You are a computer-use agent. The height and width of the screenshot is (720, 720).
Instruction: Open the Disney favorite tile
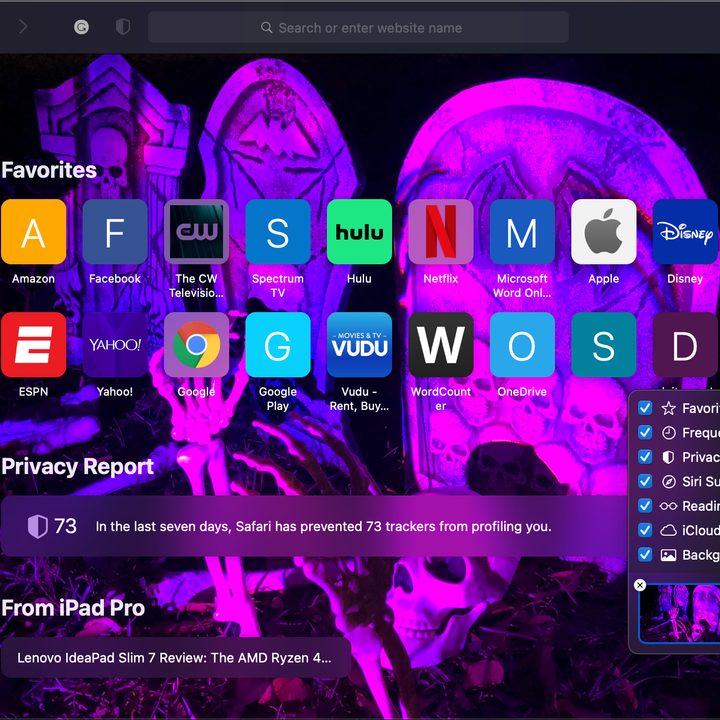click(x=685, y=232)
